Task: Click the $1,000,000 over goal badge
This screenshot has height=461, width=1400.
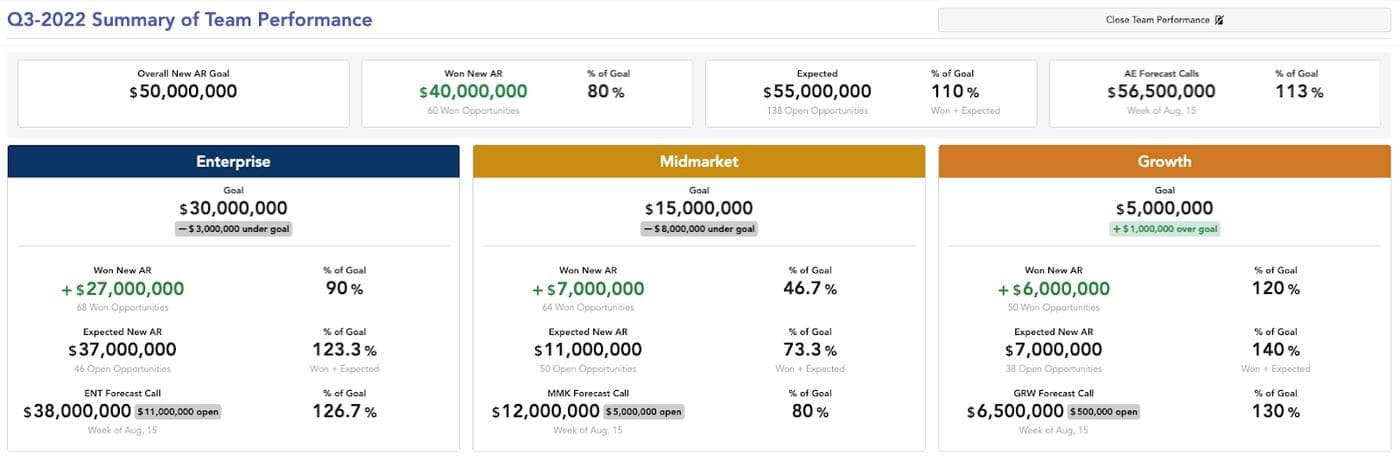Action: coord(1164,229)
